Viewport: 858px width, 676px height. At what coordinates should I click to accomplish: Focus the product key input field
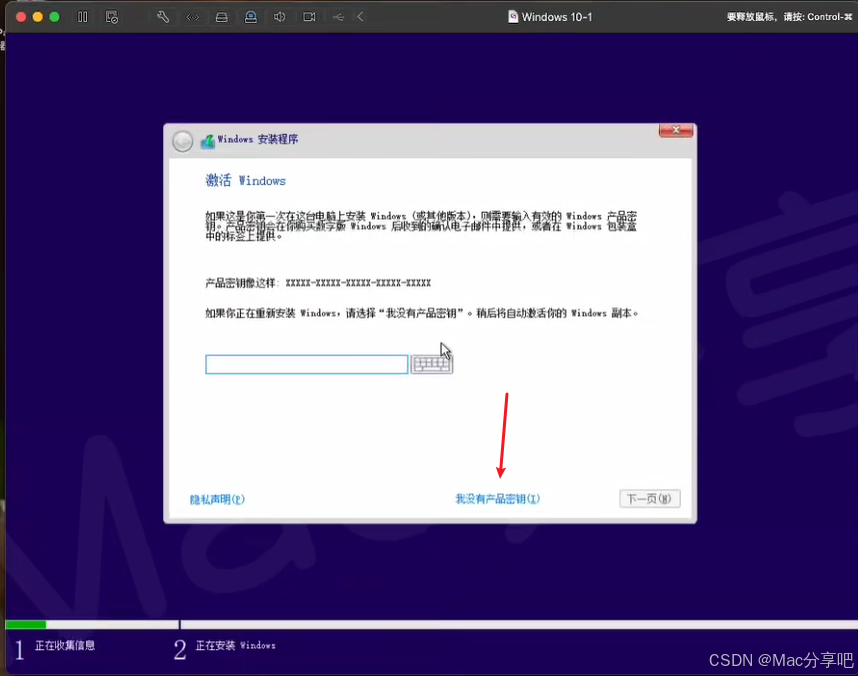pyautogui.click(x=306, y=364)
